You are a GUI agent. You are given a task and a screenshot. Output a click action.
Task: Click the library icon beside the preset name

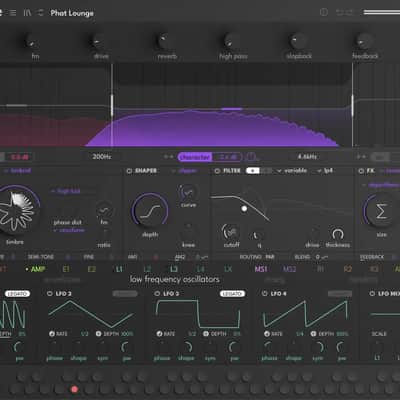[x=27, y=13]
